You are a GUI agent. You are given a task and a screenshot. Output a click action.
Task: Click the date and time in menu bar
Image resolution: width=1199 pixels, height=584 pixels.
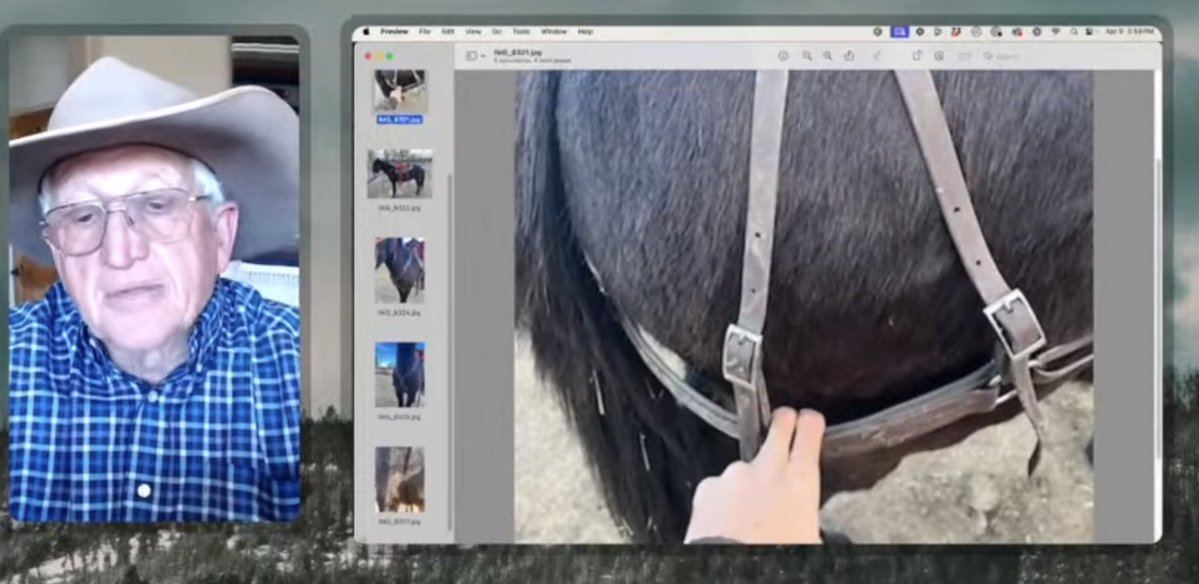(1129, 31)
